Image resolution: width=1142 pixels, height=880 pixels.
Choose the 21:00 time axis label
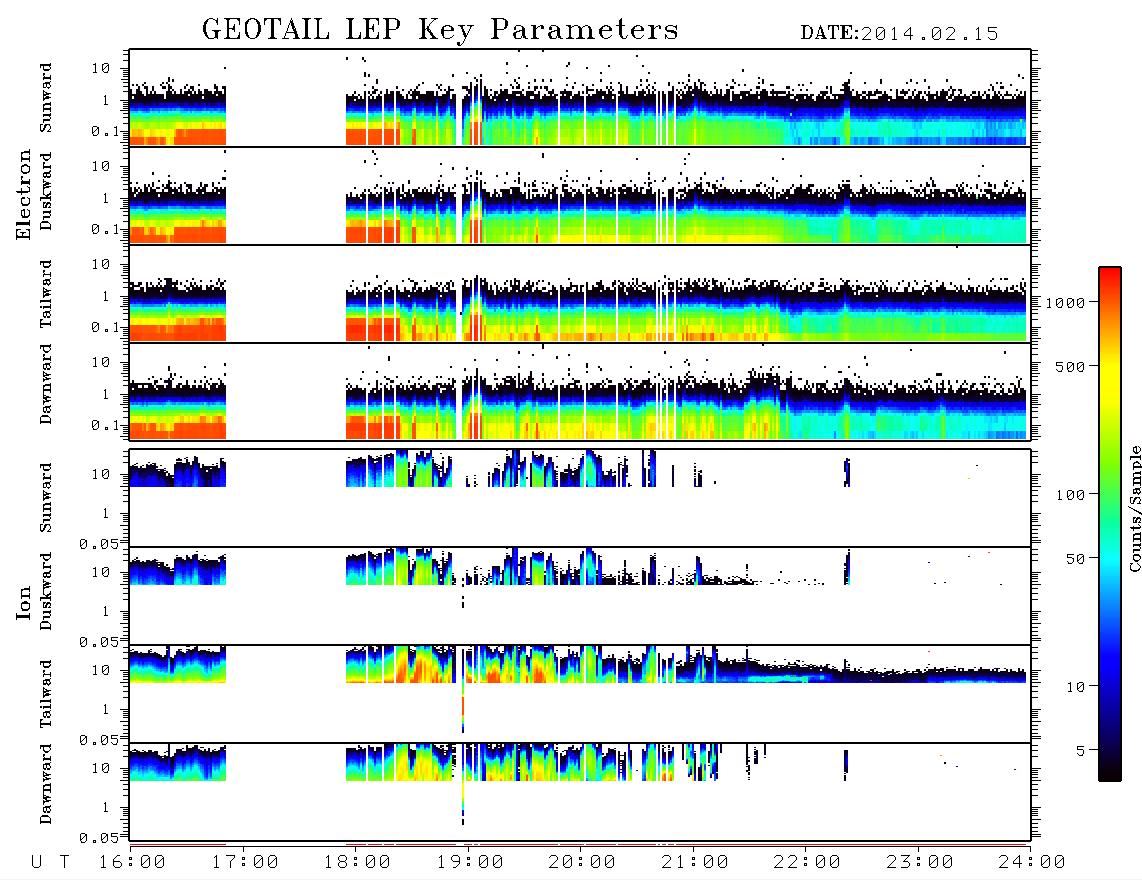point(695,863)
